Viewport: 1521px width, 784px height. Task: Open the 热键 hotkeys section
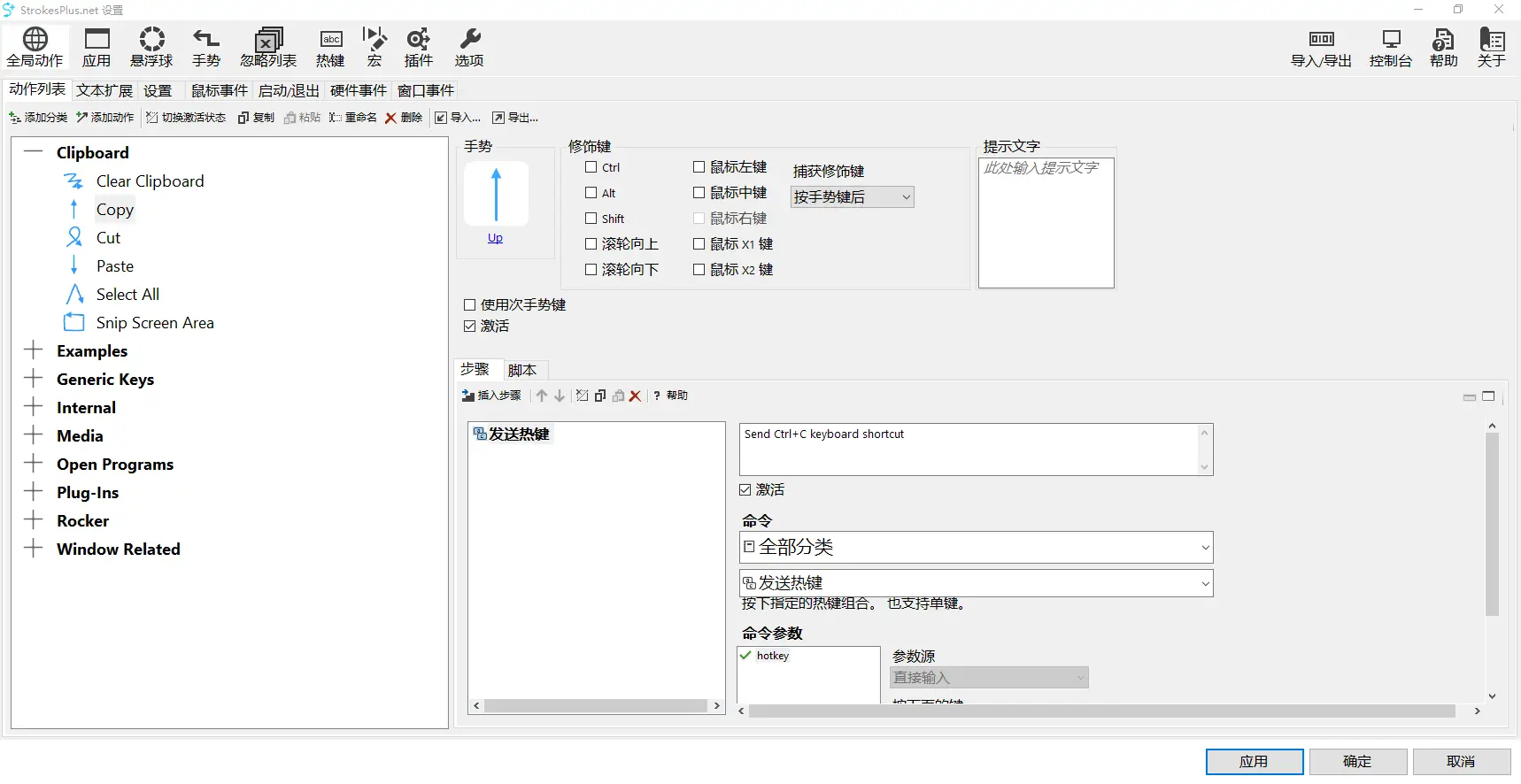[330, 47]
